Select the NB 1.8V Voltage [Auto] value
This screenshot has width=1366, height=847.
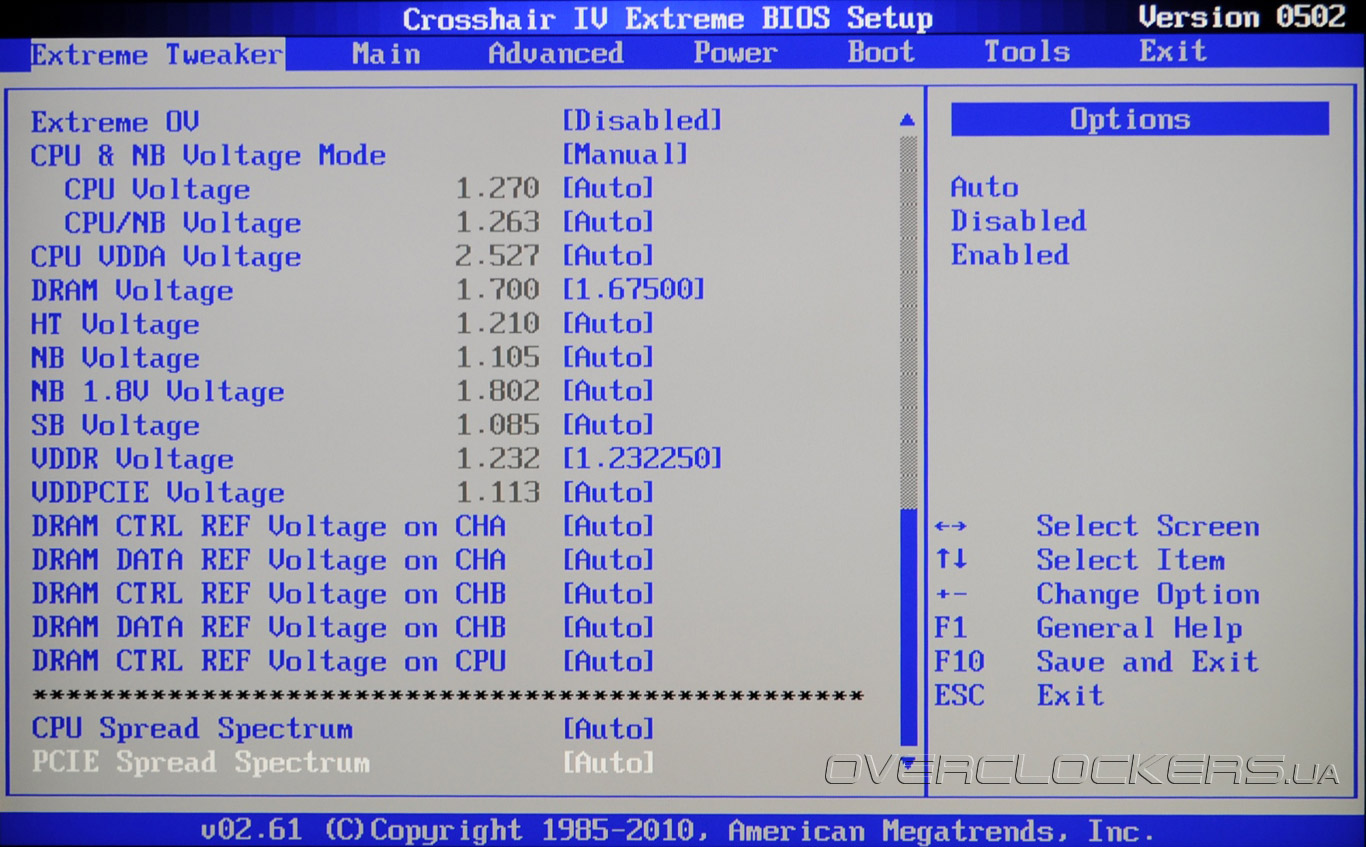pos(608,391)
